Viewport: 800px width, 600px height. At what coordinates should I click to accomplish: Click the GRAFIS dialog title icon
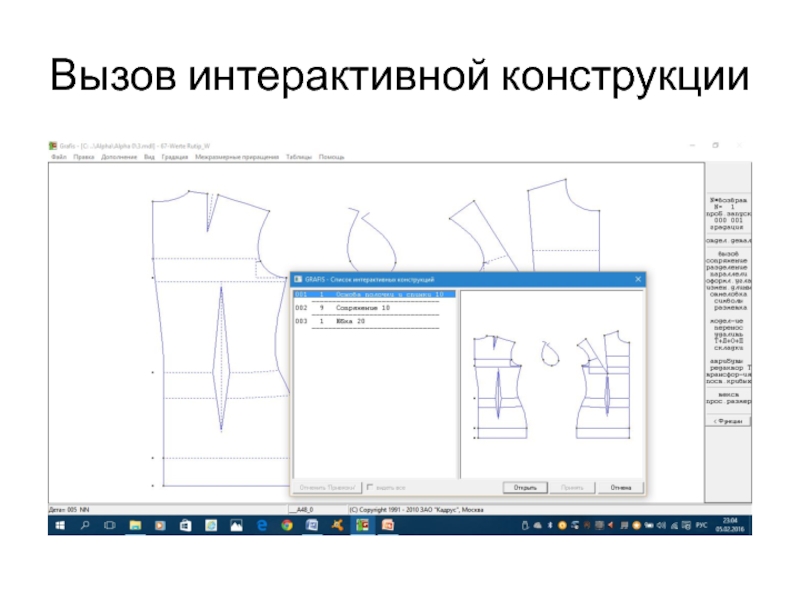[x=298, y=279]
